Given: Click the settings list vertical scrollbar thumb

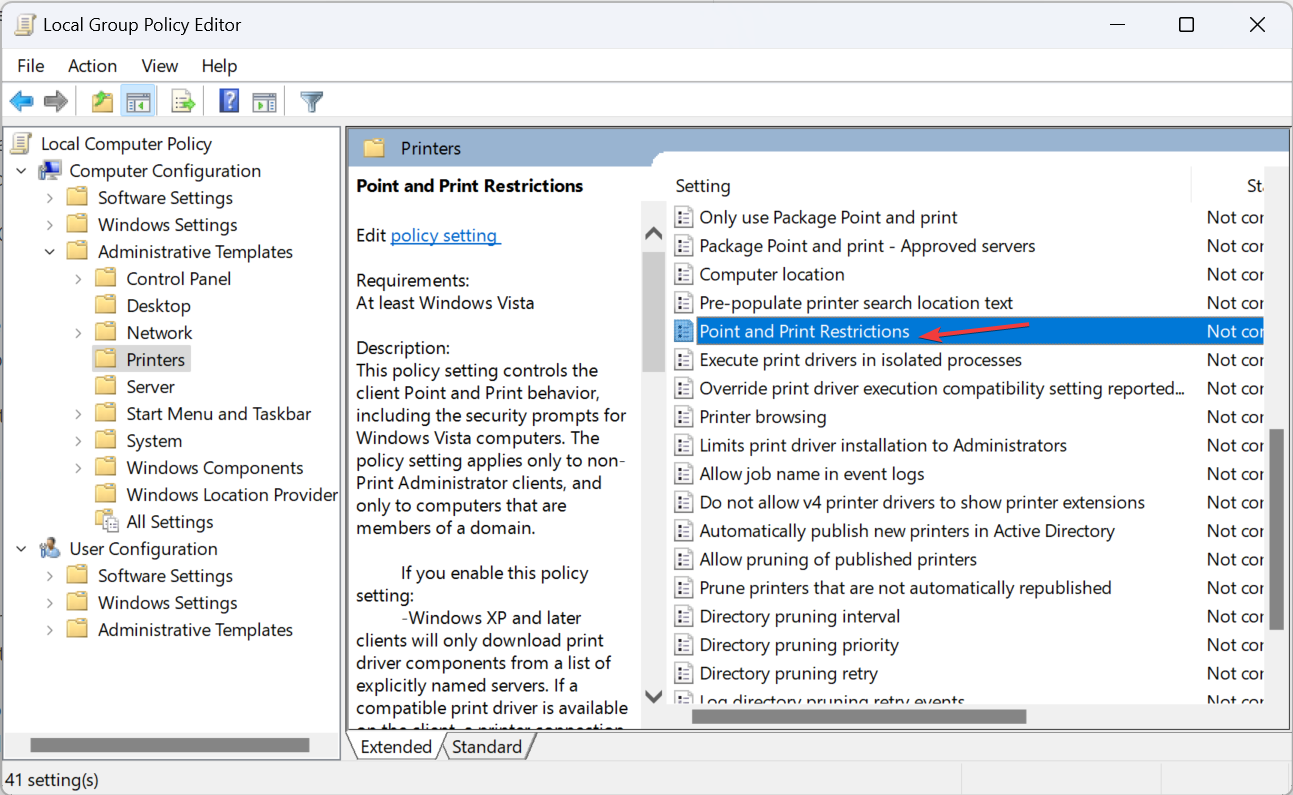Looking at the screenshot, I should 1276,530.
